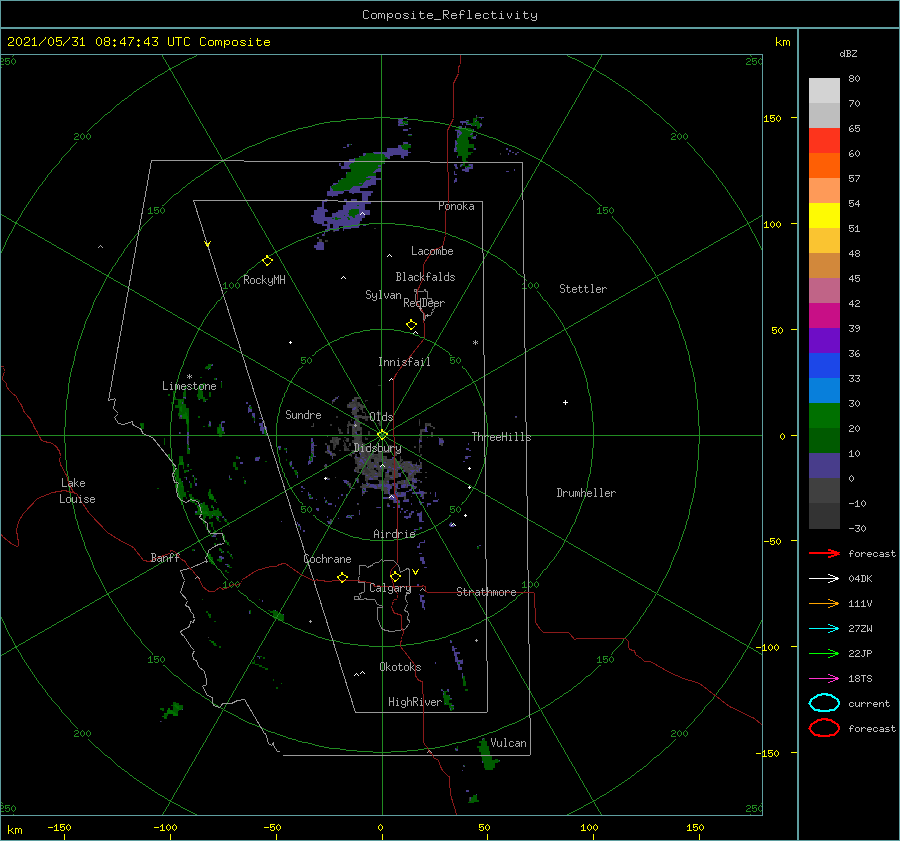Select the light gray 70-80 dBZ swatch
This screenshot has width=900, height=841.
[x=824, y=90]
